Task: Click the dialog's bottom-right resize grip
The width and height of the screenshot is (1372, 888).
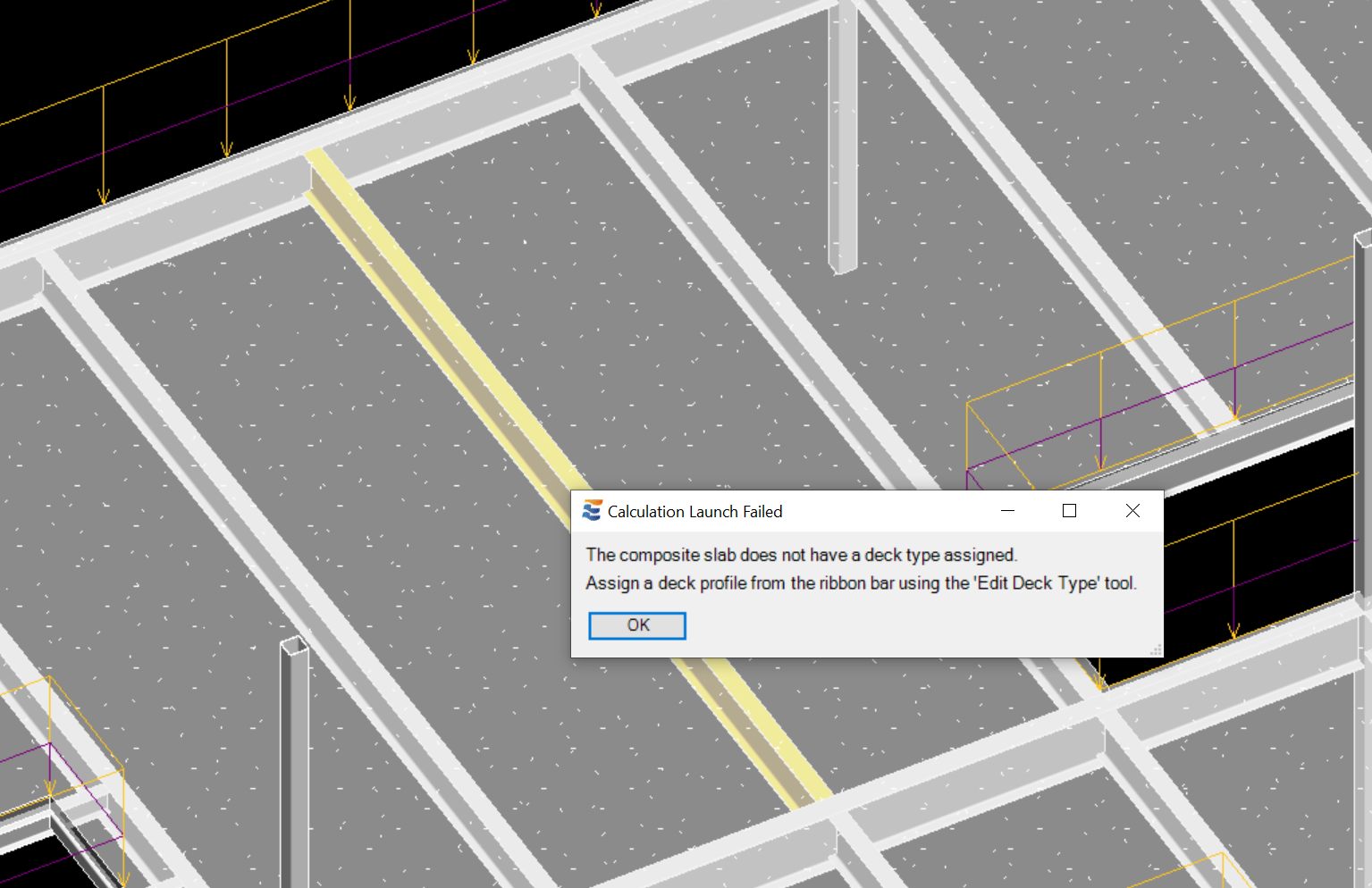Action: coord(1156,650)
